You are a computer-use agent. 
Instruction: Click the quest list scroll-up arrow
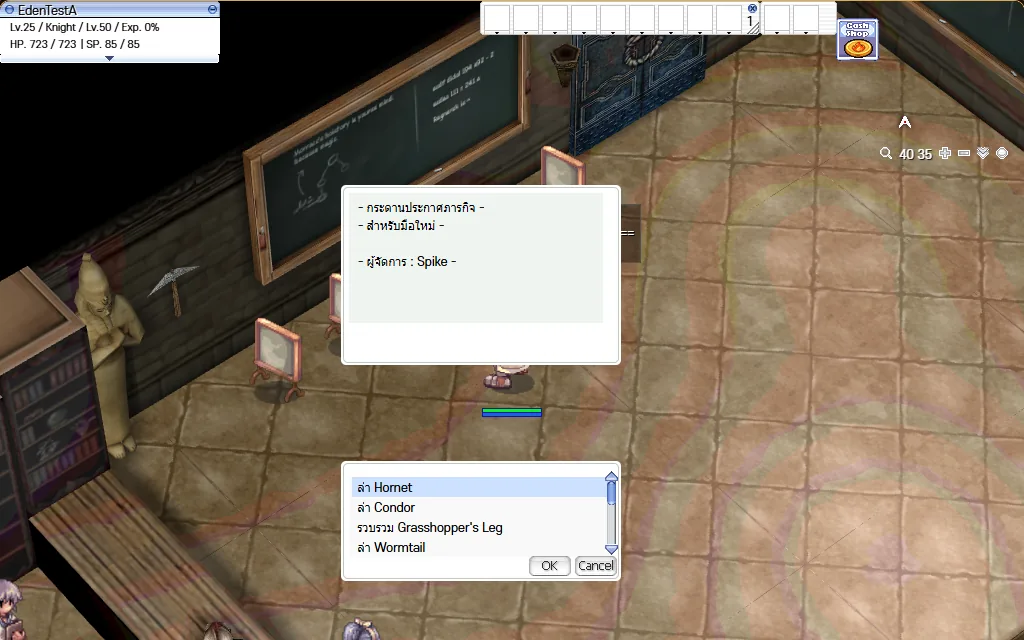(x=611, y=477)
